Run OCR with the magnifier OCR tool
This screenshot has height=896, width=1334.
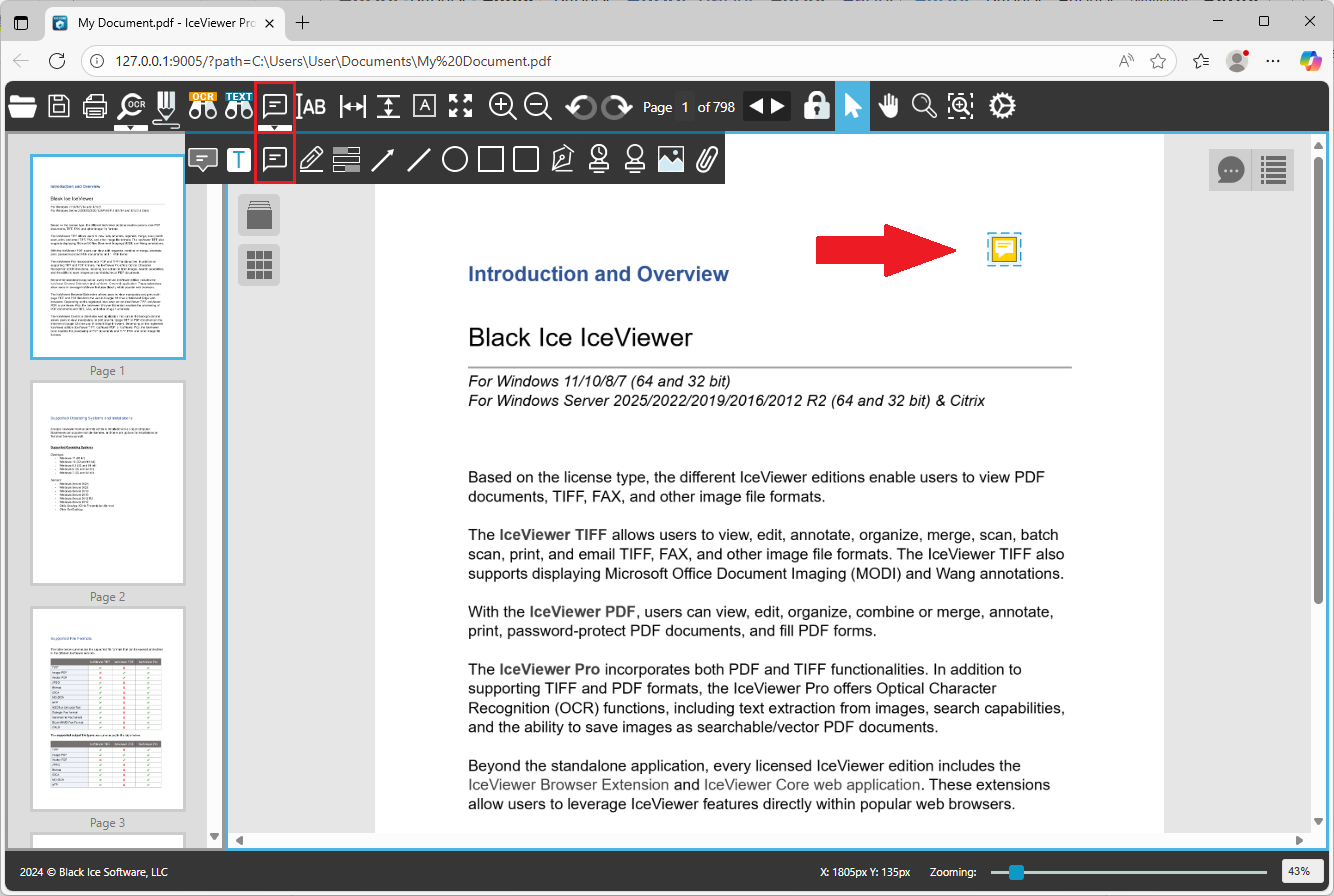click(x=131, y=105)
